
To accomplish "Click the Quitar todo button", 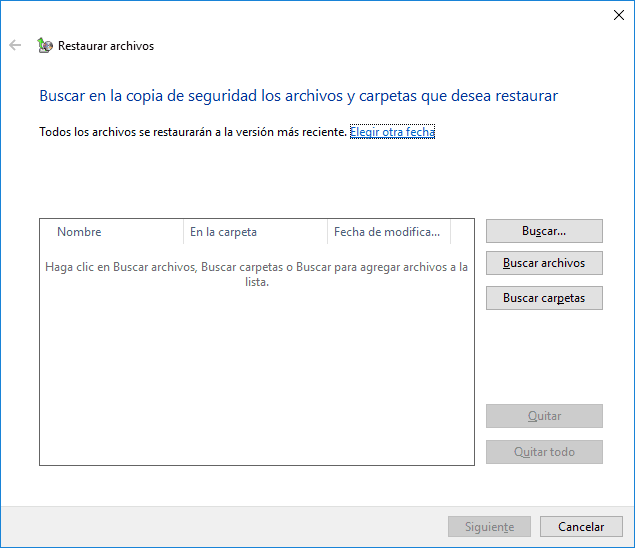I will [544, 452].
